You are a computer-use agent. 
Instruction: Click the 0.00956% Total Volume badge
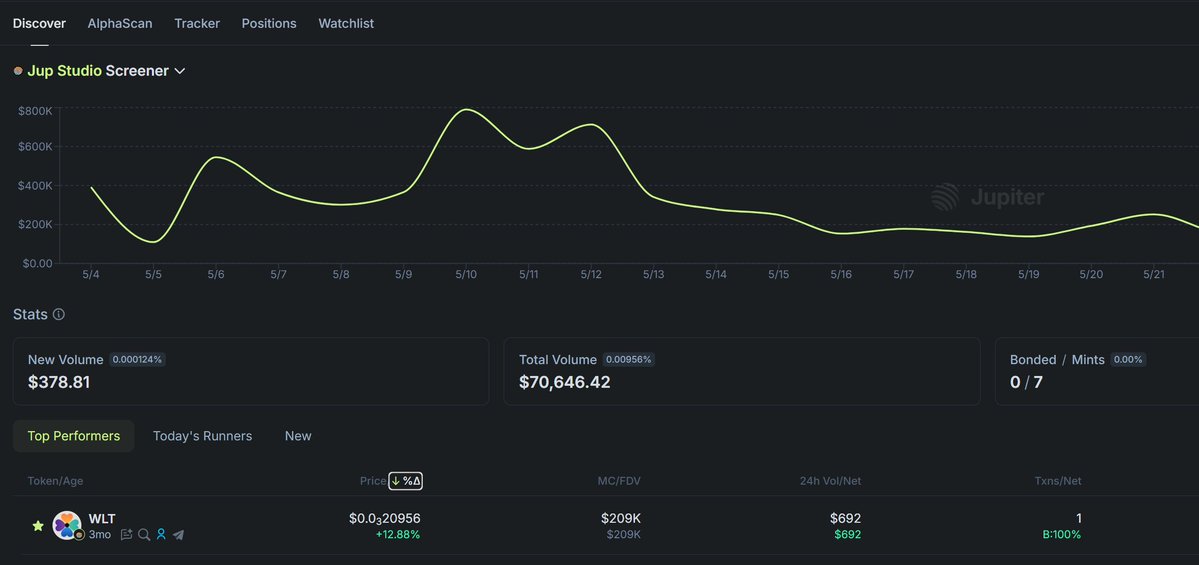click(629, 359)
